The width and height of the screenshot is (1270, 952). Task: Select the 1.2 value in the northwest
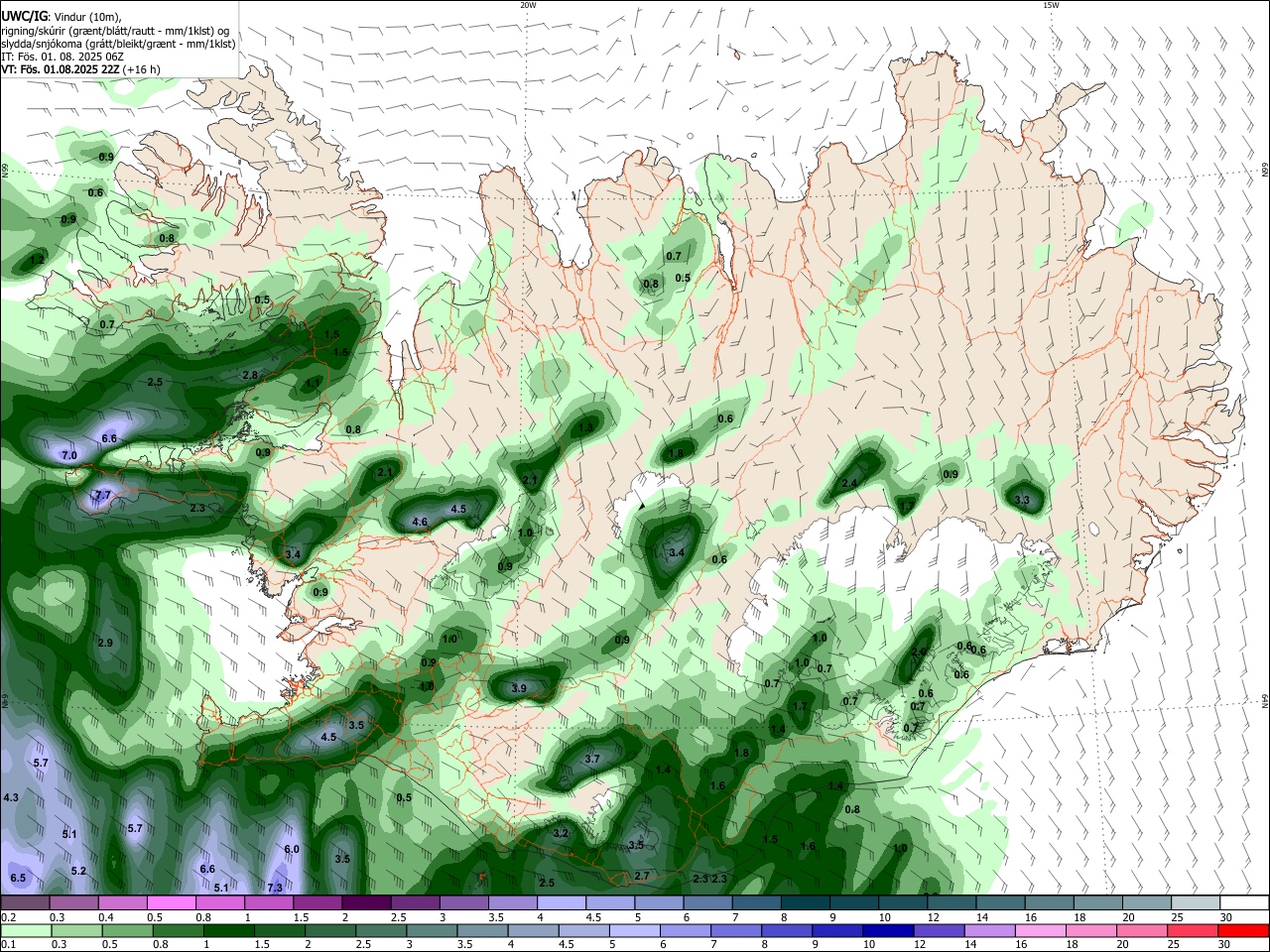point(38,259)
